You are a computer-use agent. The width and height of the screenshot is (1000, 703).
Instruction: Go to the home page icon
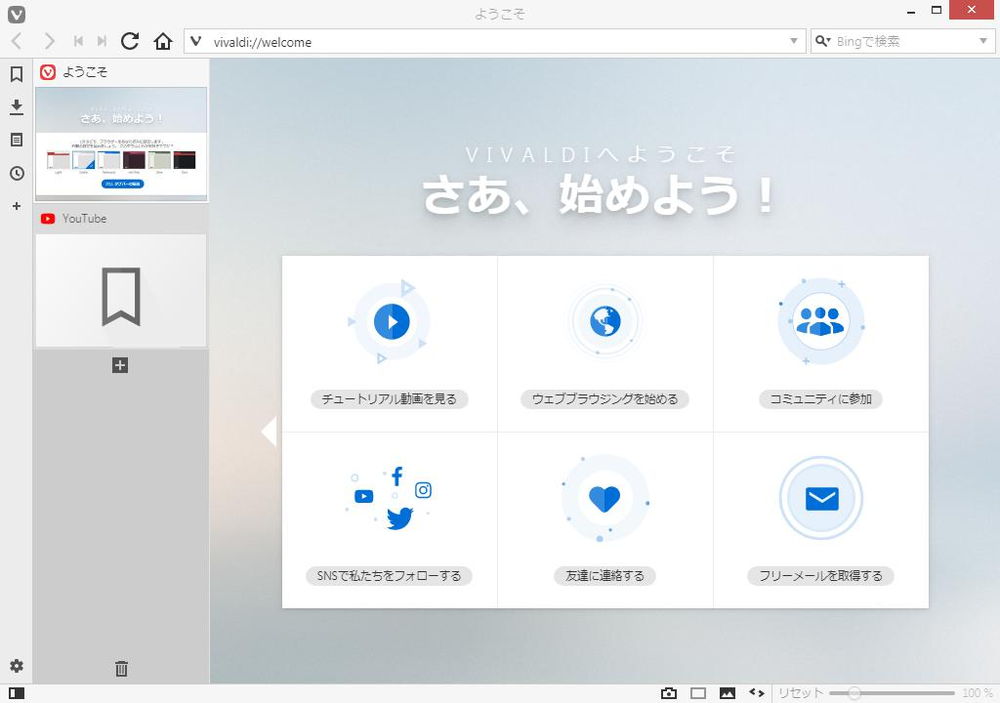click(x=163, y=41)
